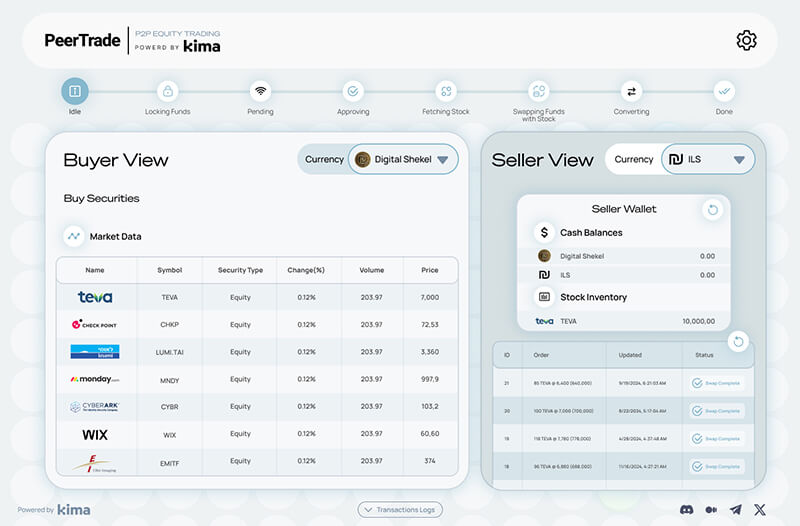Click the Updated column header in seller table
Screen dimensions: 800x526
pyautogui.click(x=630, y=355)
